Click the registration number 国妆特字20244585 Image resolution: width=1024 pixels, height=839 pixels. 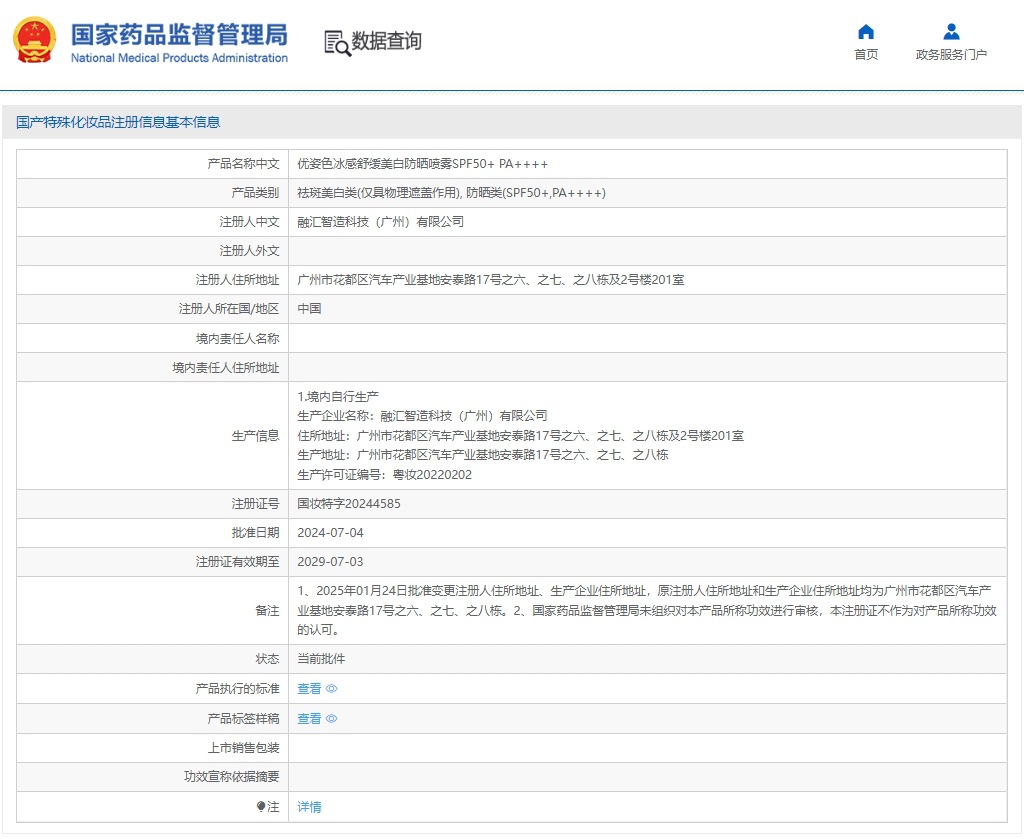(349, 504)
